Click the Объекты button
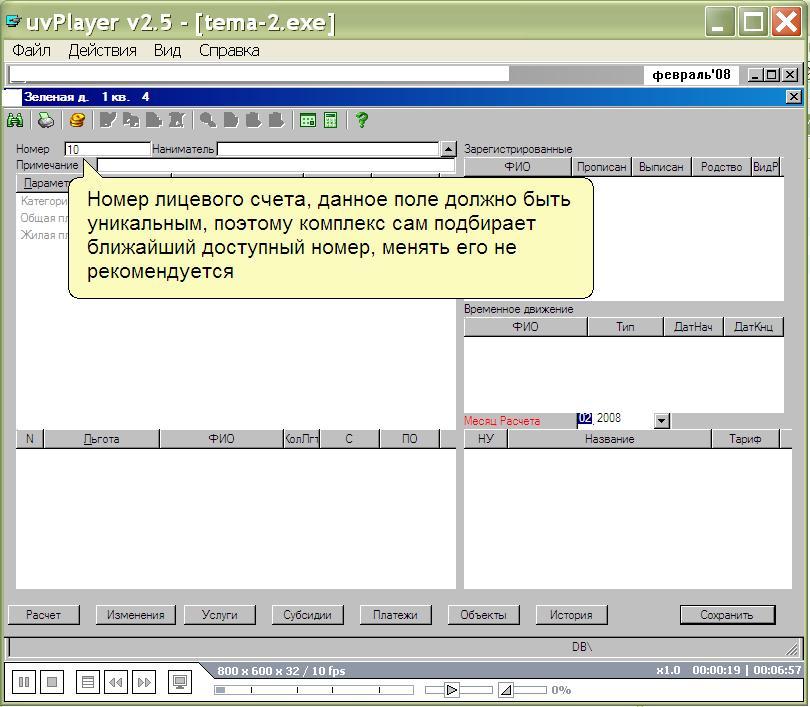This screenshot has width=810, height=707. point(484,615)
